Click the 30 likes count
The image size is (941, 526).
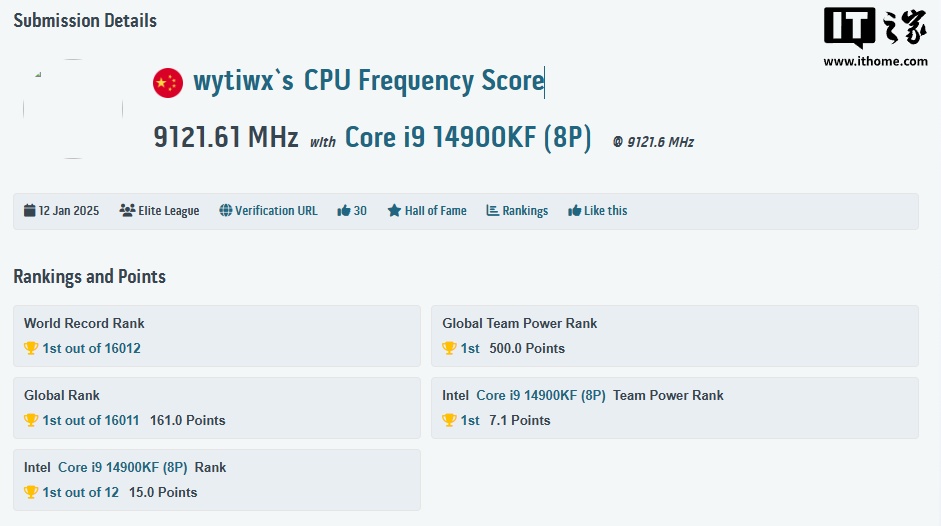pyautogui.click(x=360, y=211)
